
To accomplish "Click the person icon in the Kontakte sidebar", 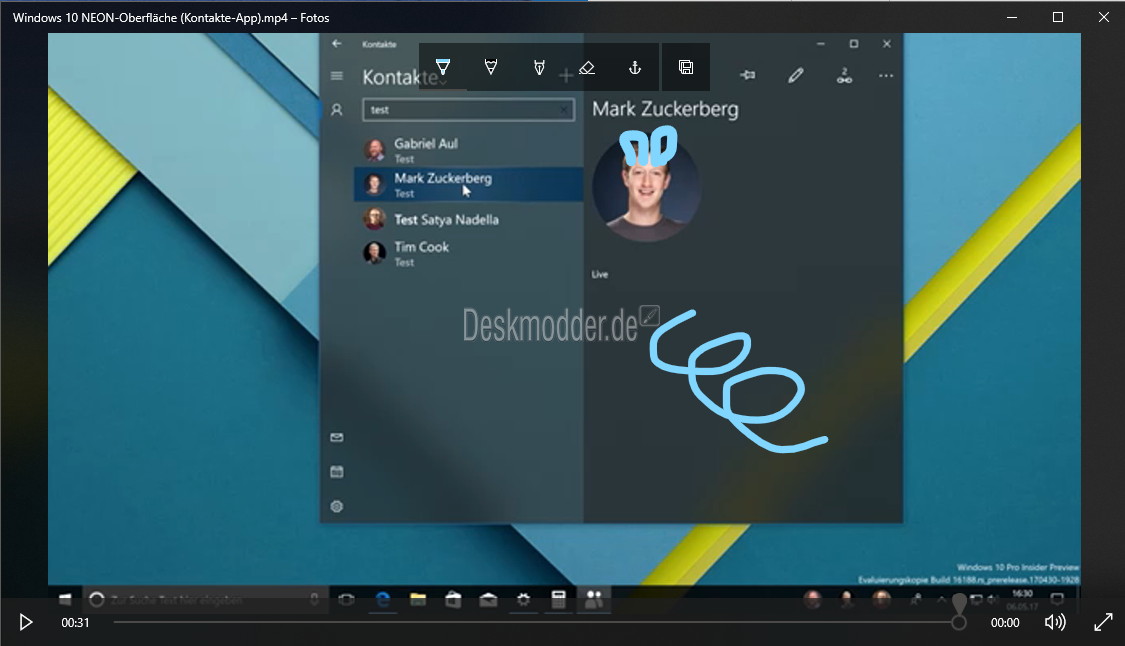I will click(336, 110).
